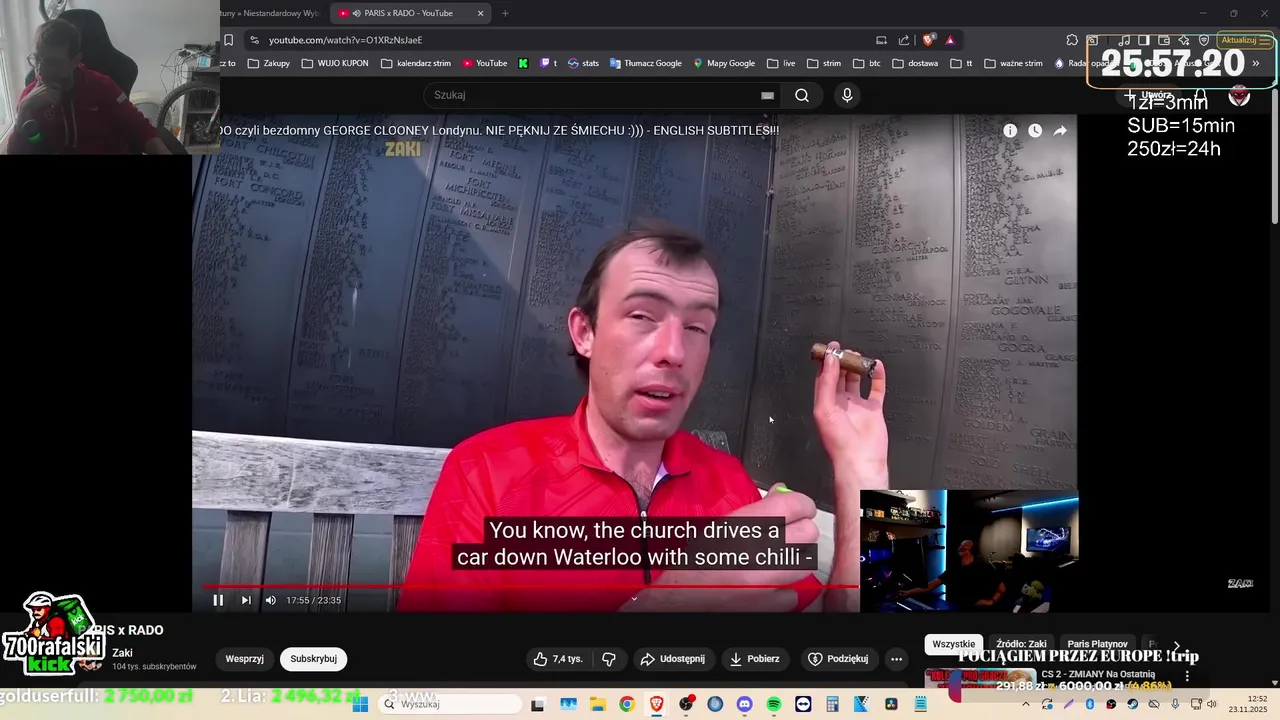Click Brave Rewards triangle icon
The height and width of the screenshot is (720, 1280).
[x=950, y=40]
